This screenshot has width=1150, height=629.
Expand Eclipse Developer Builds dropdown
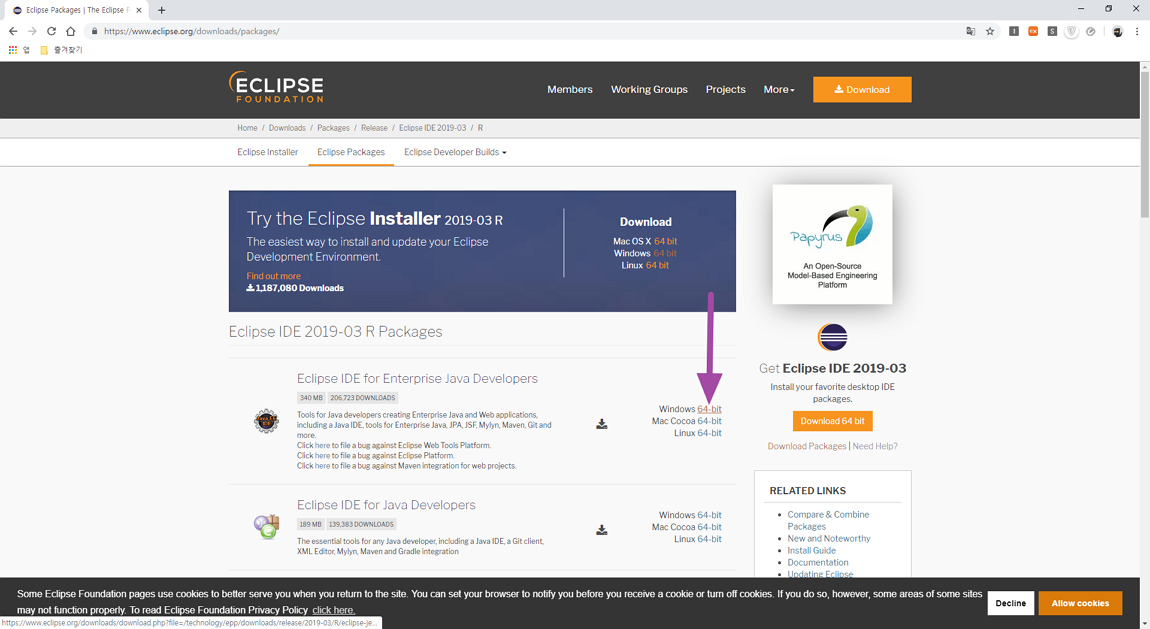[x=455, y=152]
